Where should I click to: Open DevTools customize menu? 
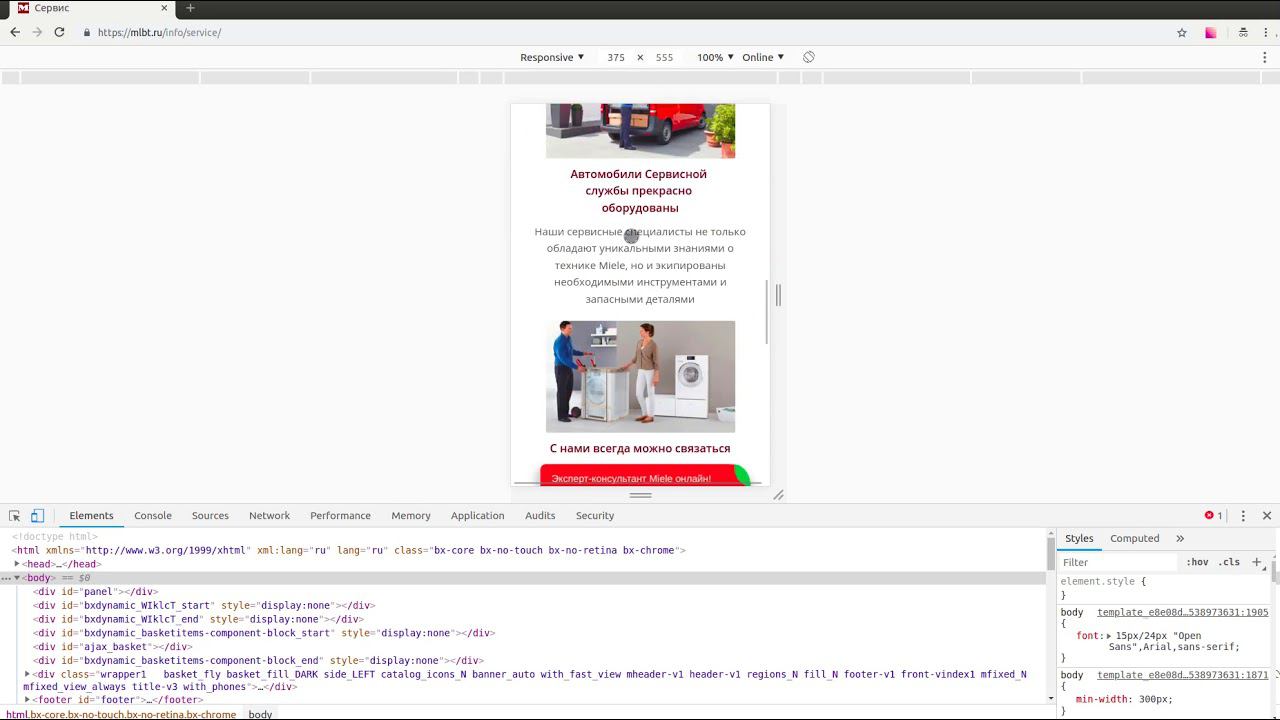[1243, 516]
